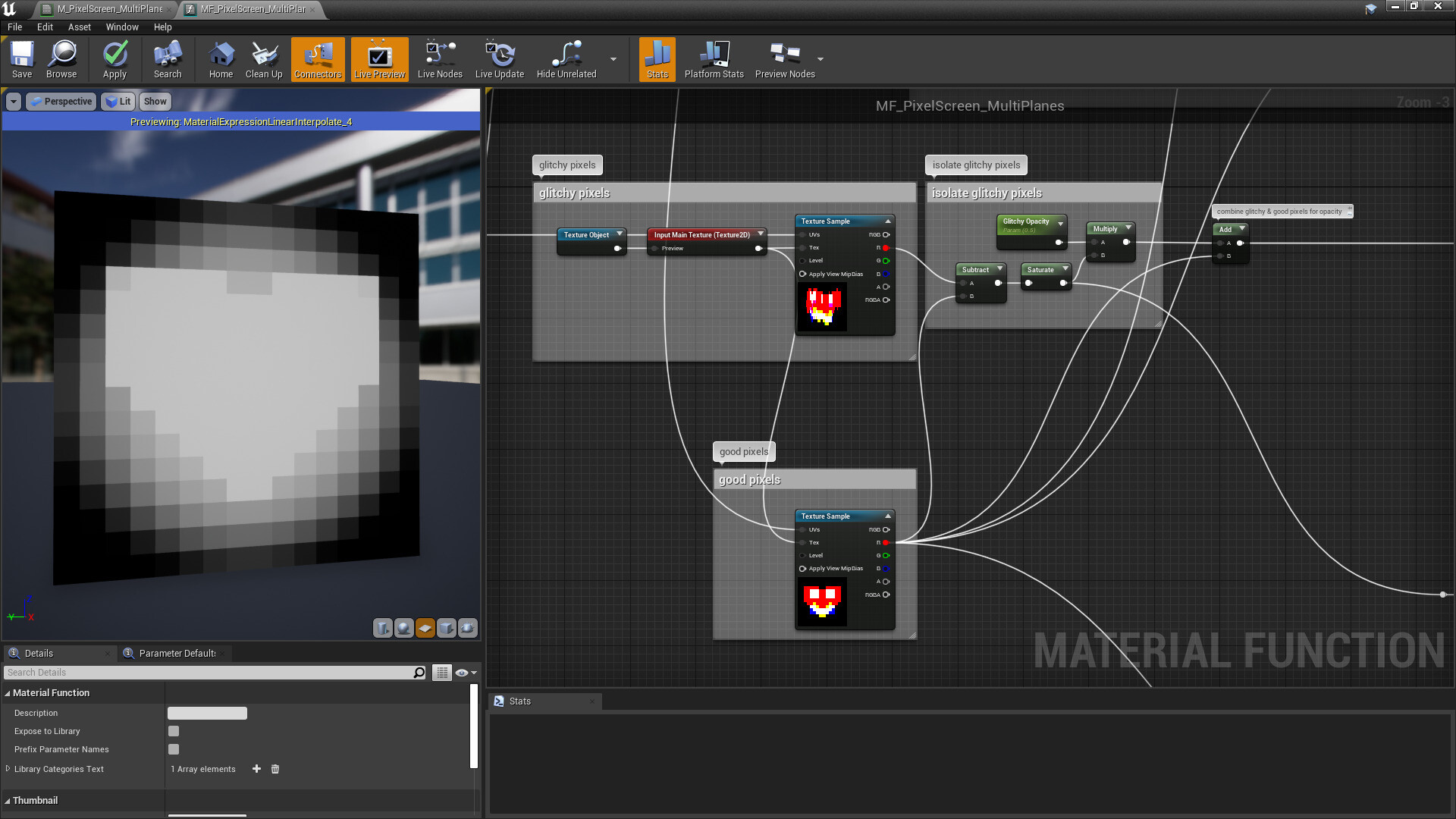Viewport: 1456px width, 819px height.
Task: Check Prefix Parameter Names
Action: point(174,748)
